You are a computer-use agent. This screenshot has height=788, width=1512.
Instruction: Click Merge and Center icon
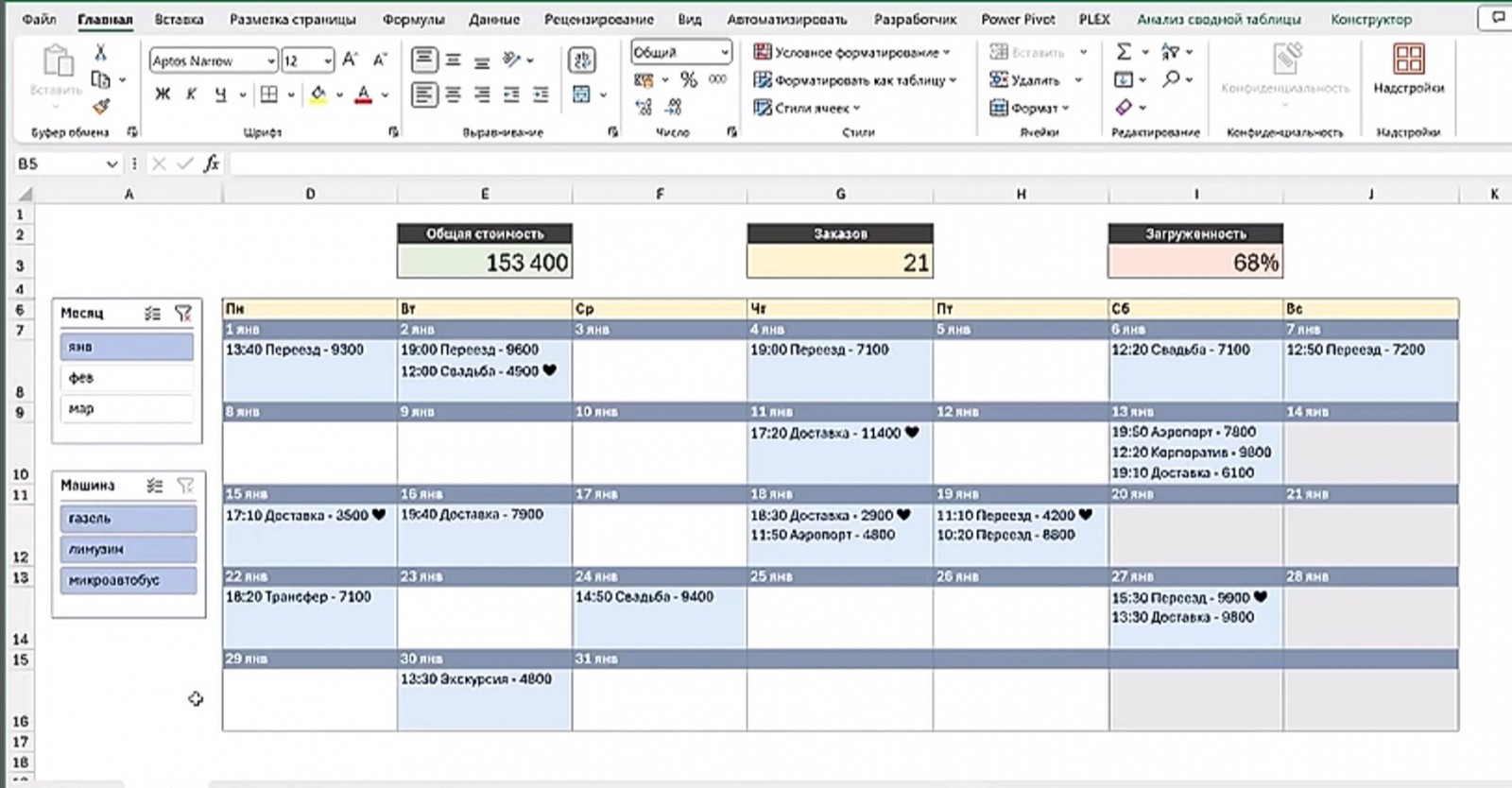(x=581, y=94)
